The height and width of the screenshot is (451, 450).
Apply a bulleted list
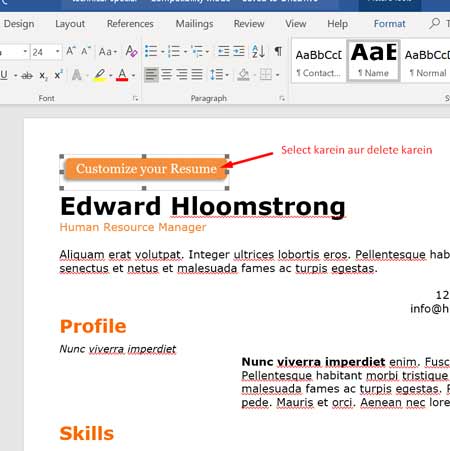pos(151,51)
